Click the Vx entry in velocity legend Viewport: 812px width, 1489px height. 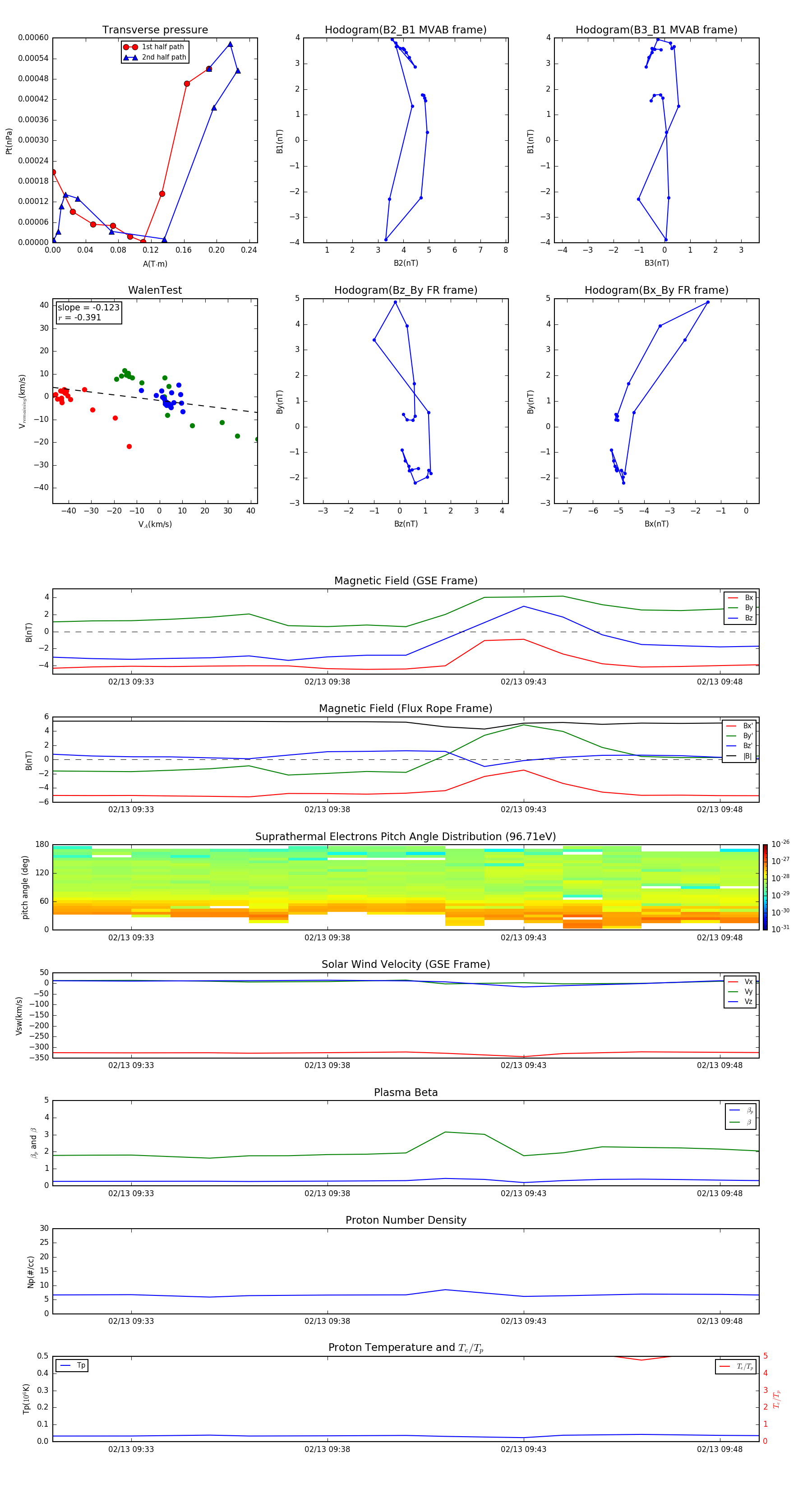click(740, 981)
